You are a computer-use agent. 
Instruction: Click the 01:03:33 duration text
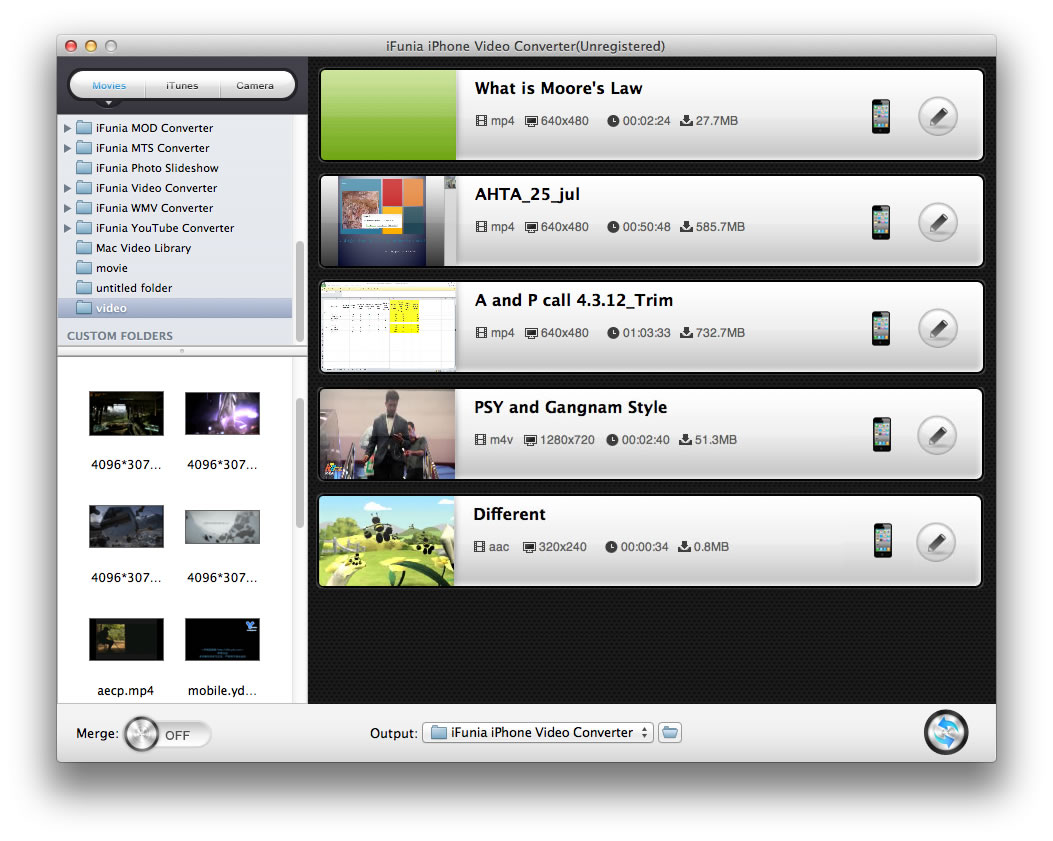pos(646,333)
